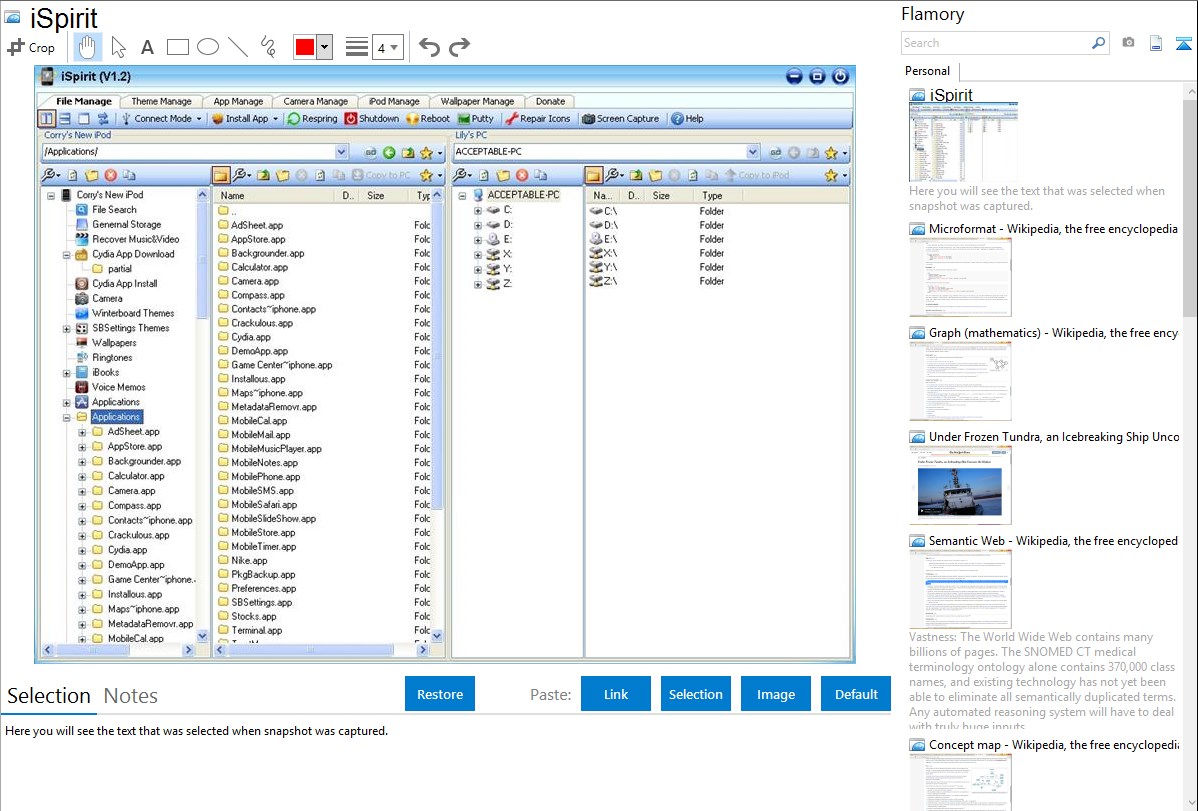This screenshot has height=811, width=1198.
Task: Click the Respring toolbar button
Action: (x=312, y=118)
